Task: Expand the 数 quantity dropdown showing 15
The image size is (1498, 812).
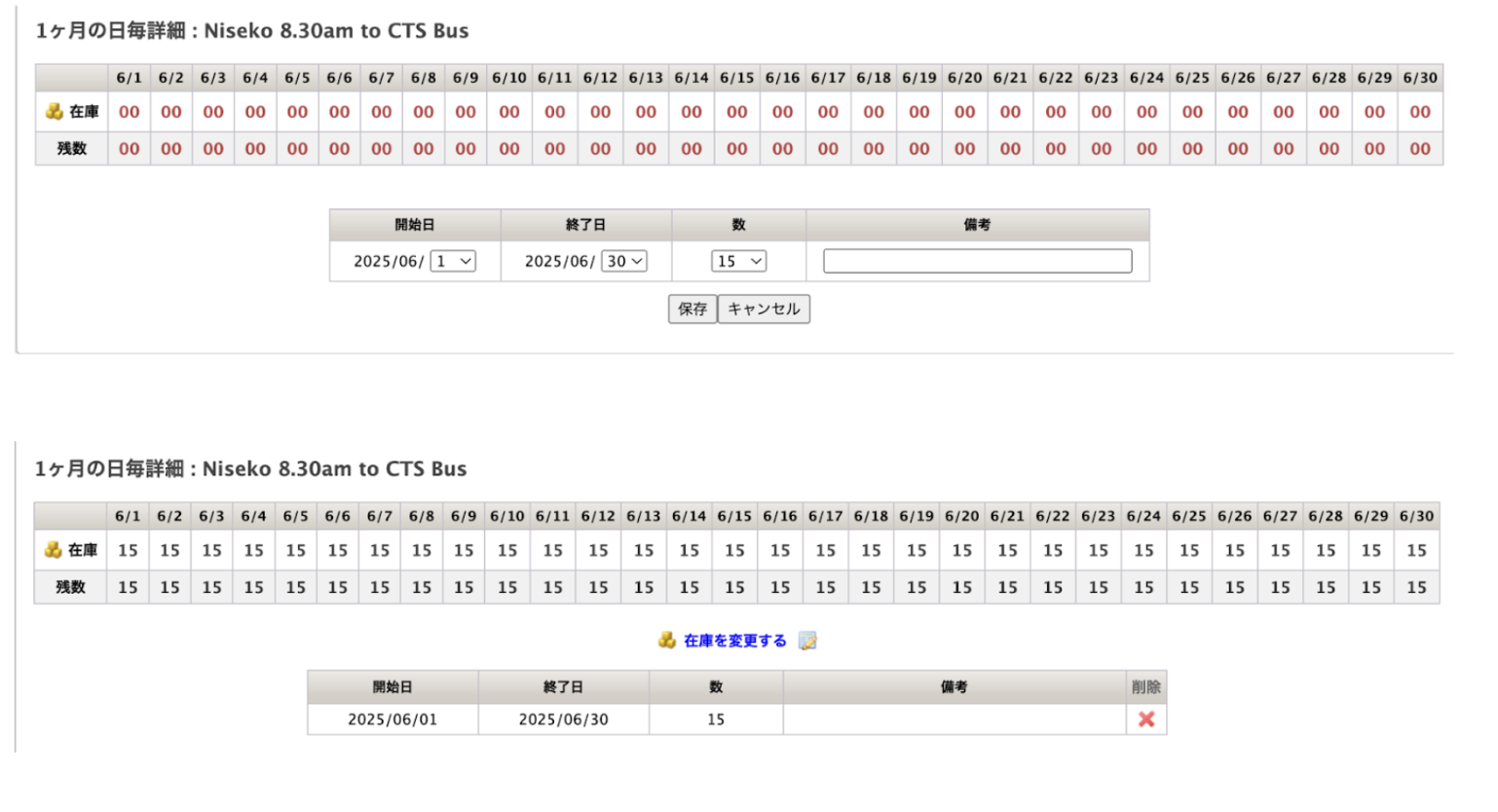Action: 739,261
